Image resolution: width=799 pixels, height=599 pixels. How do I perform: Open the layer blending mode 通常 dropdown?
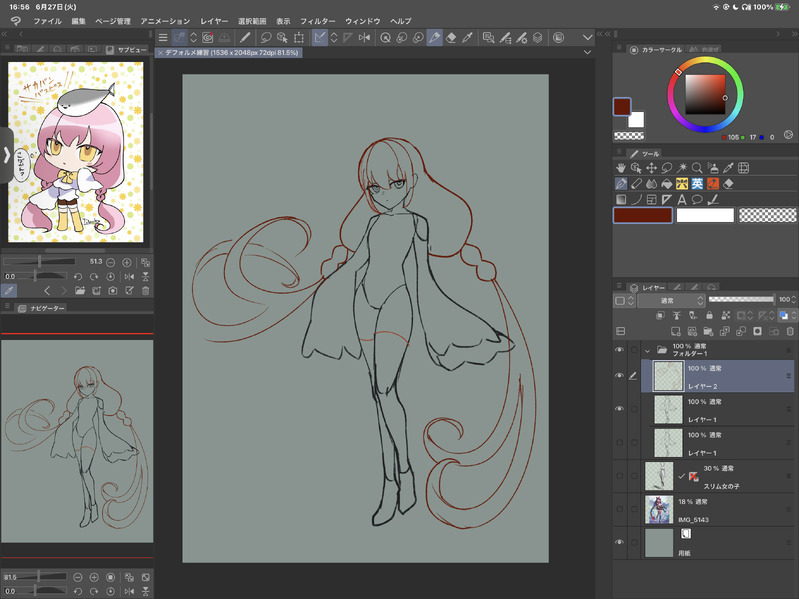click(x=669, y=300)
